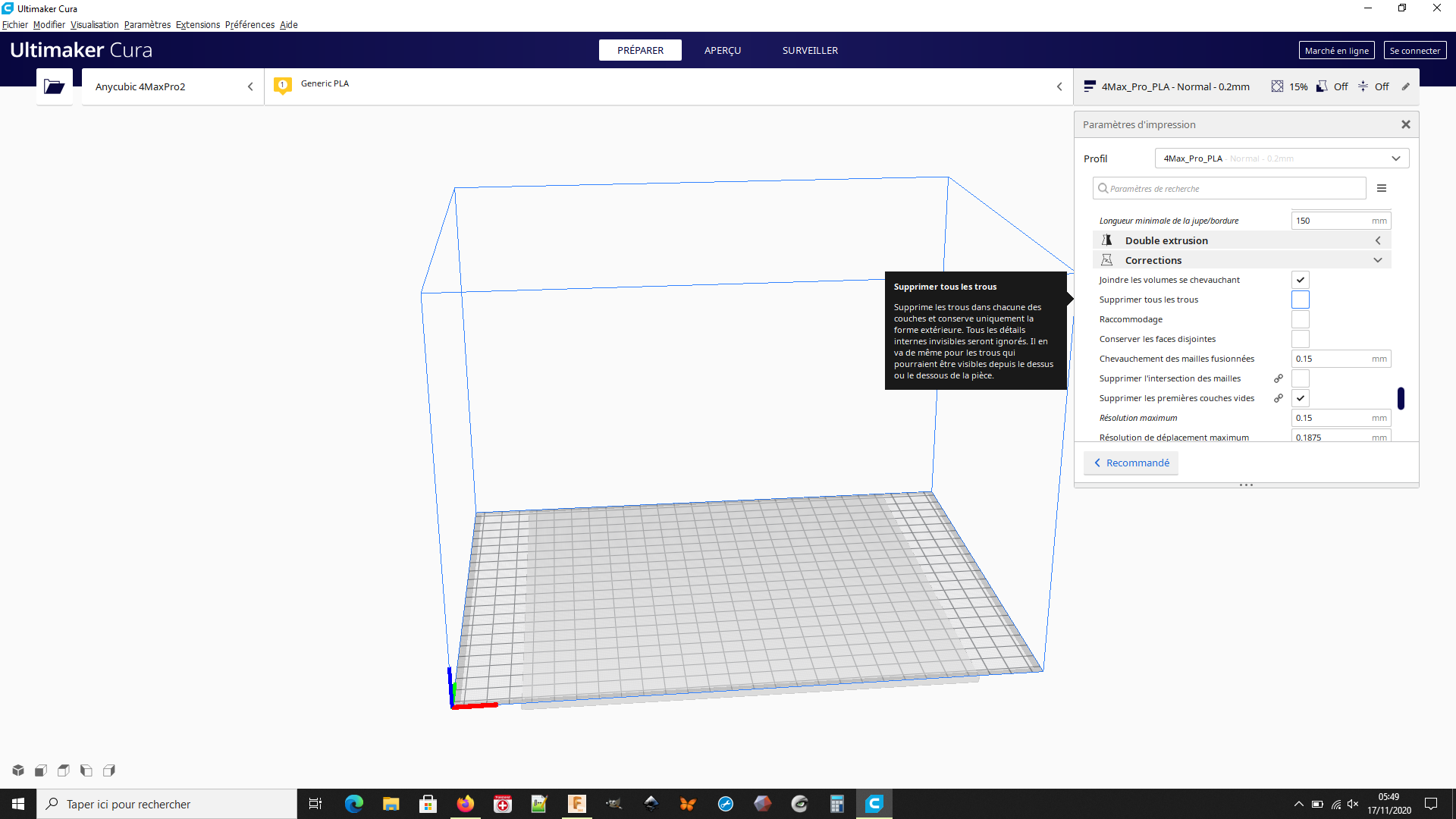Image resolution: width=1456 pixels, height=819 pixels.
Task: Click the support Off icon
Action: pyautogui.click(x=1322, y=86)
